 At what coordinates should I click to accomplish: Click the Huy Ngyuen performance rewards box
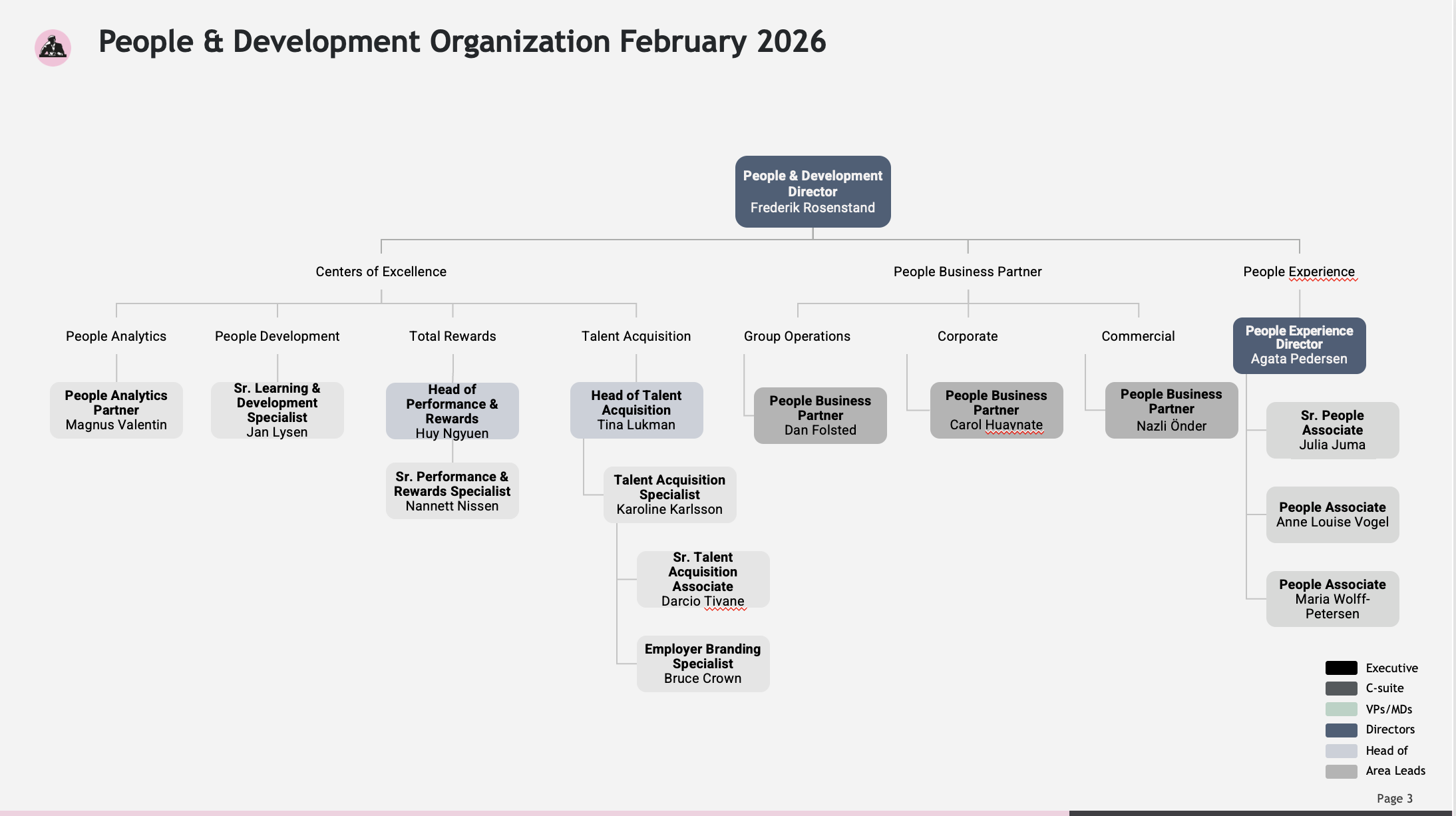452,411
